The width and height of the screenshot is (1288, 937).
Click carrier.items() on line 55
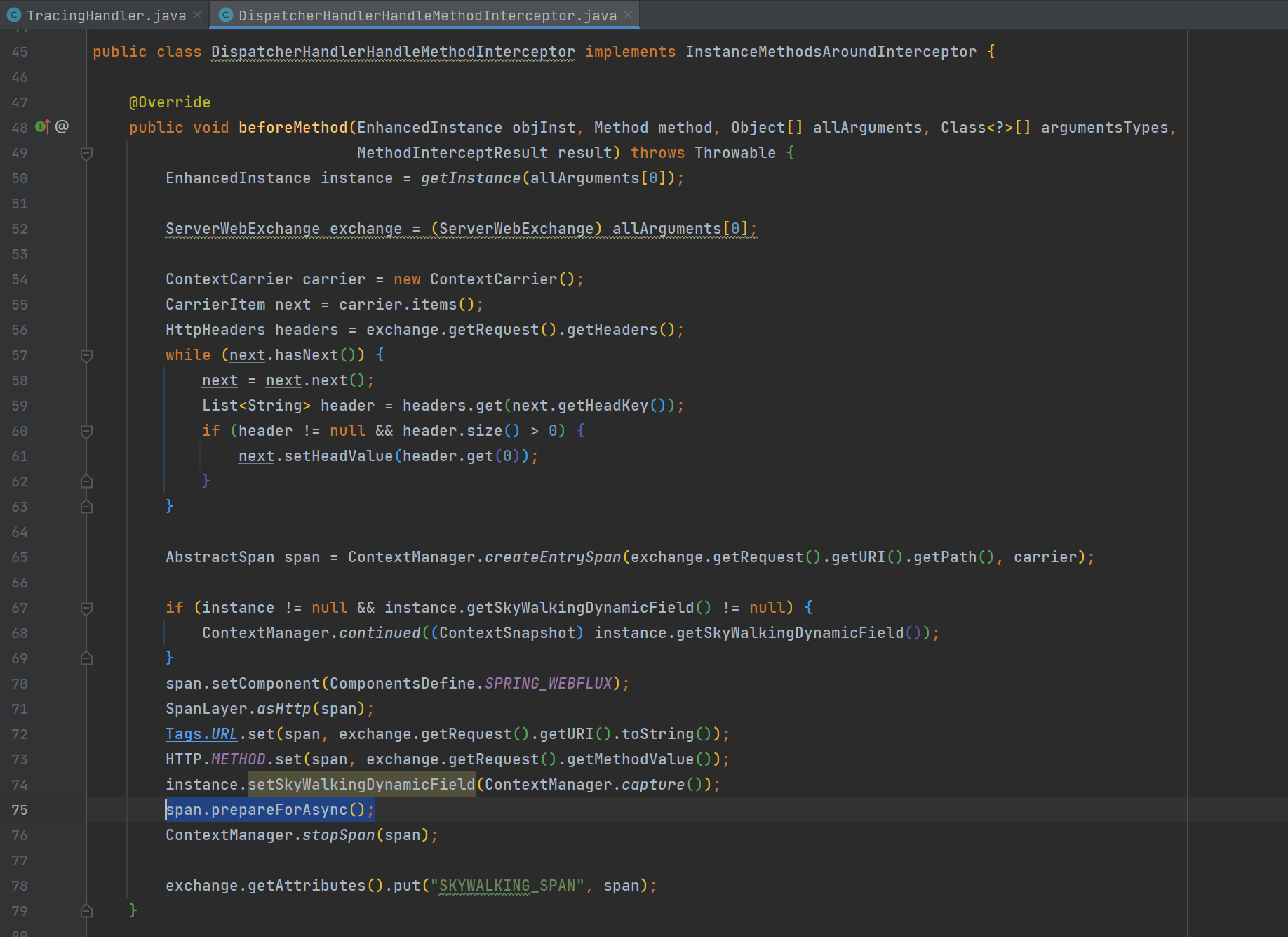tap(407, 305)
